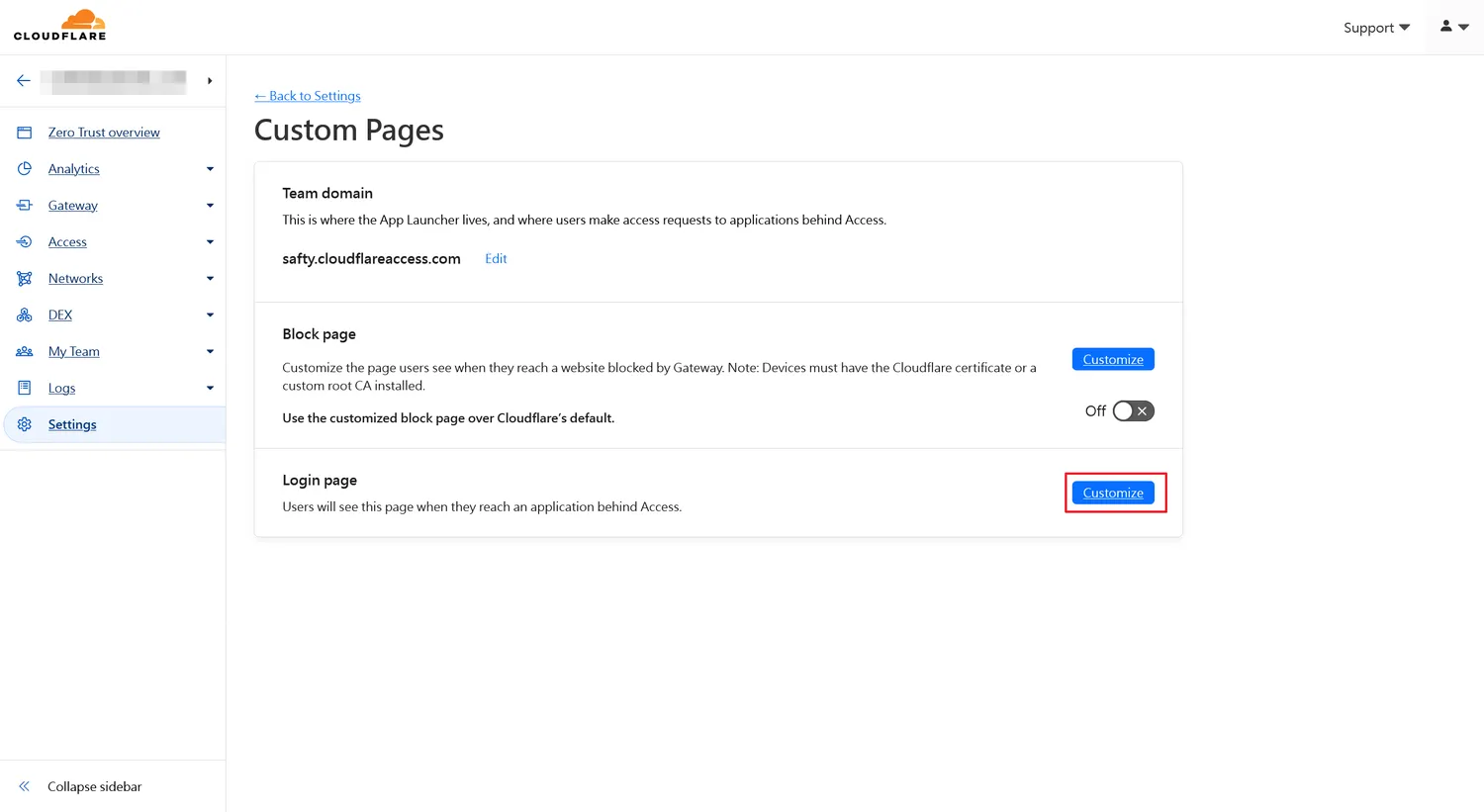Click Customize for the Login page
1484x812 pixels.
pyautogui.click(x=1113, y=493)
